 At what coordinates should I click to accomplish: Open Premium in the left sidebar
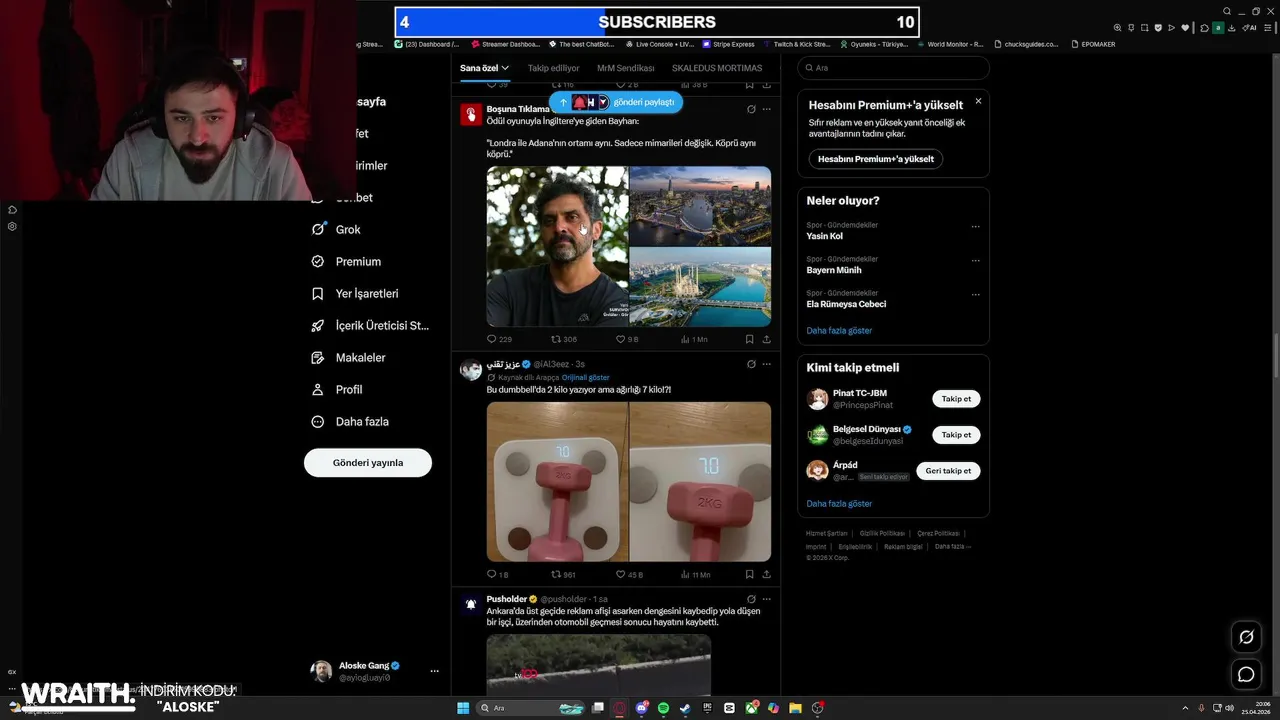(345, 261)
